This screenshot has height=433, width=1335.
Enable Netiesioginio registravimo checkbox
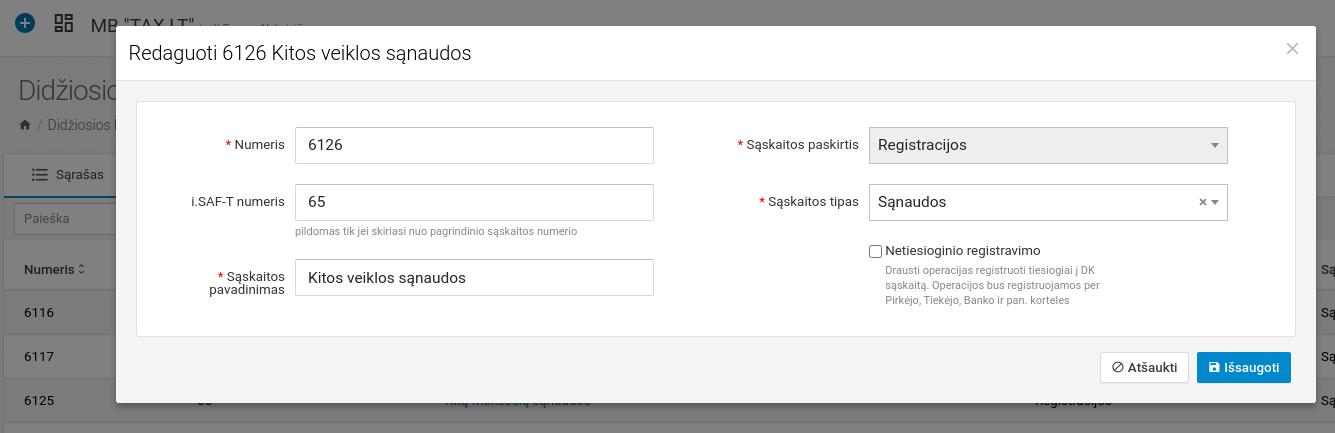[876, 251]
